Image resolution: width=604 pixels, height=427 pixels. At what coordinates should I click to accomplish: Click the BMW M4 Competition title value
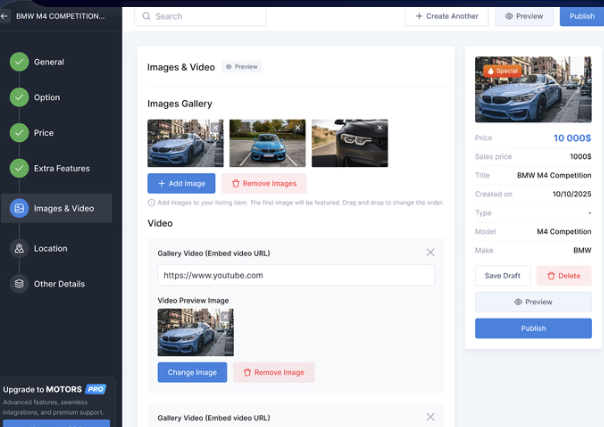point(554,175)
